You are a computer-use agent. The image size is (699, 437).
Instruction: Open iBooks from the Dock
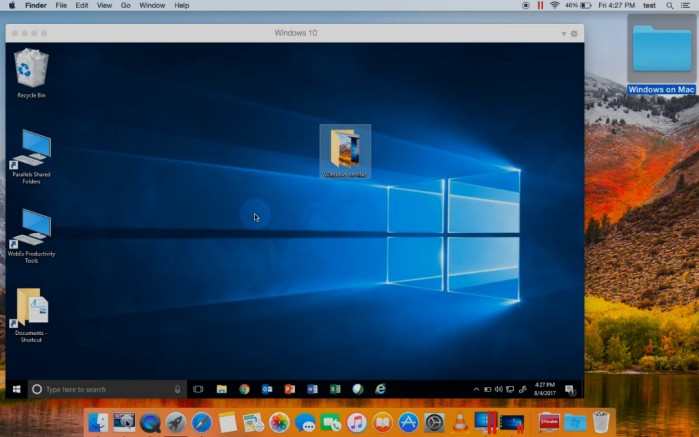[x=382, y=422]
